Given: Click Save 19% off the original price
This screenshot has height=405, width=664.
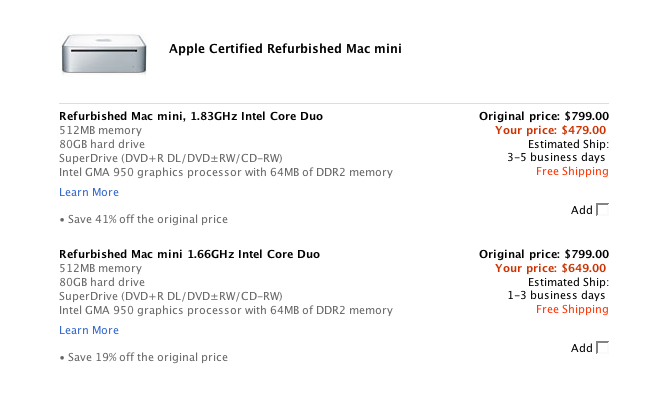Looking at the screenshot, I should [144, 358].
